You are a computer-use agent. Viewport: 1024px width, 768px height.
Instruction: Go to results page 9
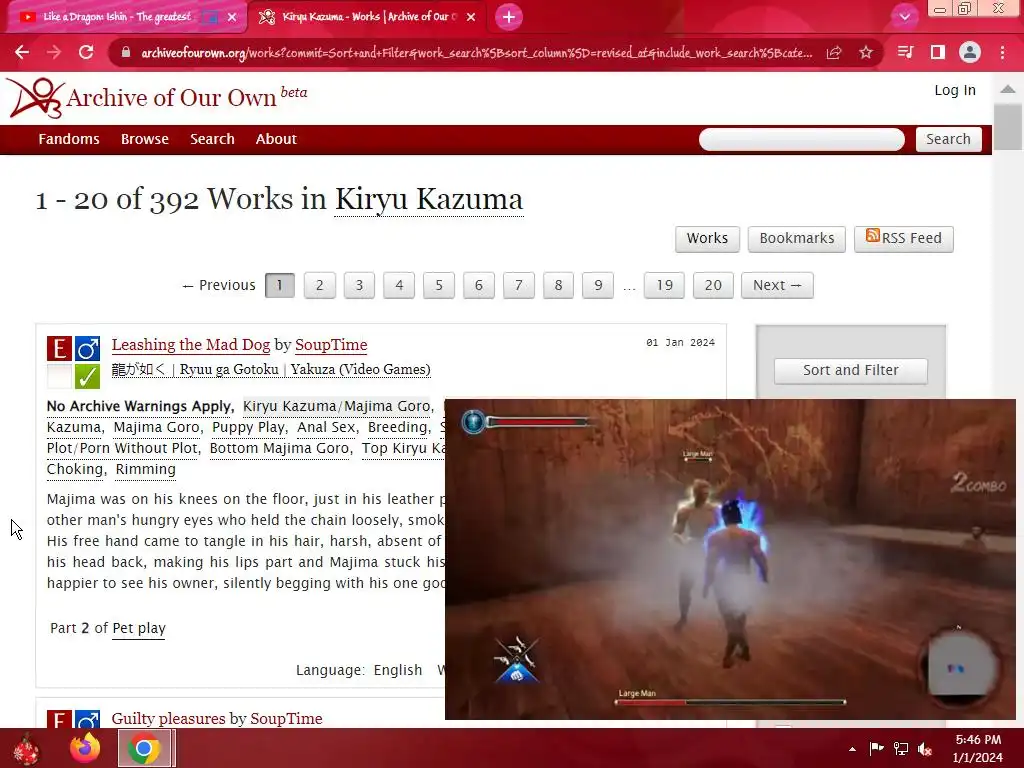[598, 285]
